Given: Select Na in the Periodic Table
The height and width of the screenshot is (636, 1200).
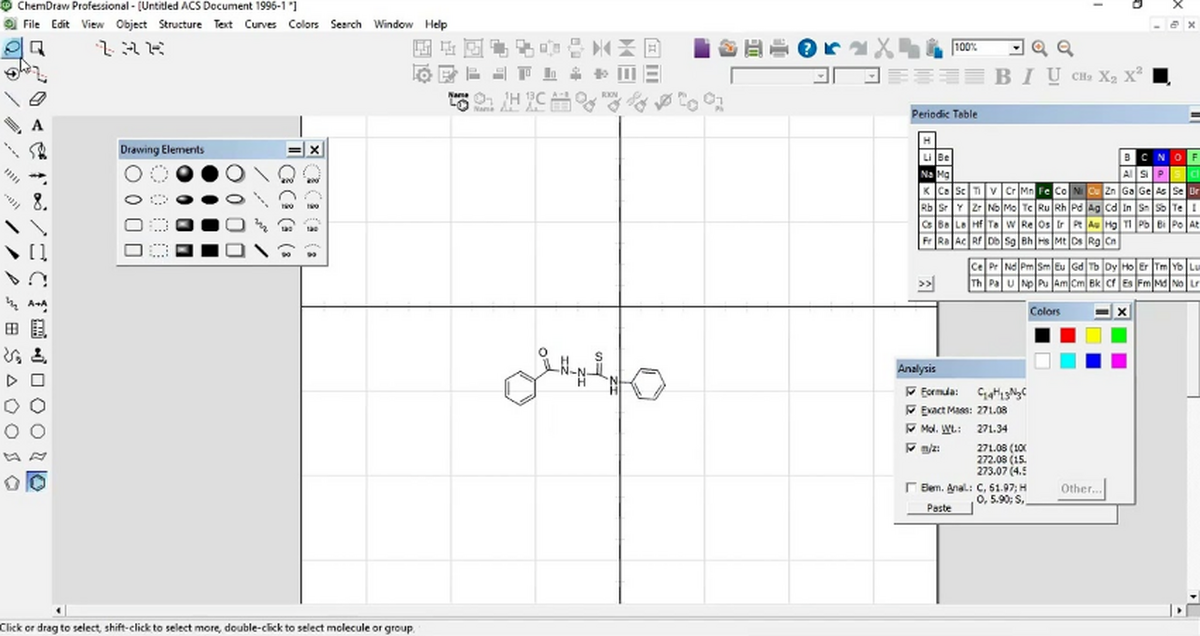Looking at the screenshot, I should tap(927, 174).
